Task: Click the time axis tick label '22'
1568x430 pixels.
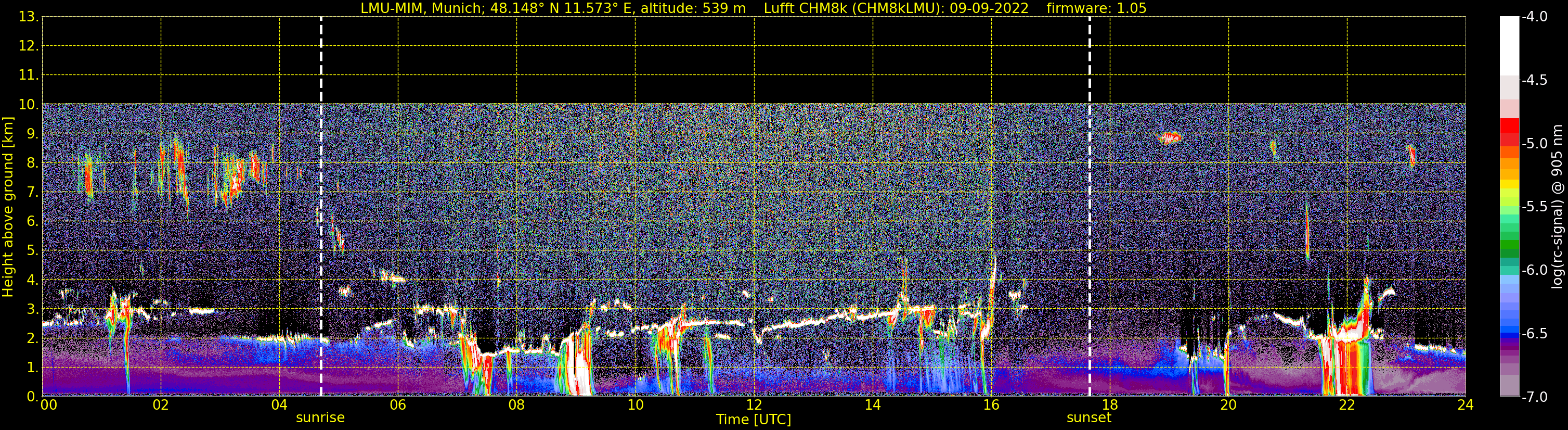Action: pyautogui.click(x=1347, y=405)
